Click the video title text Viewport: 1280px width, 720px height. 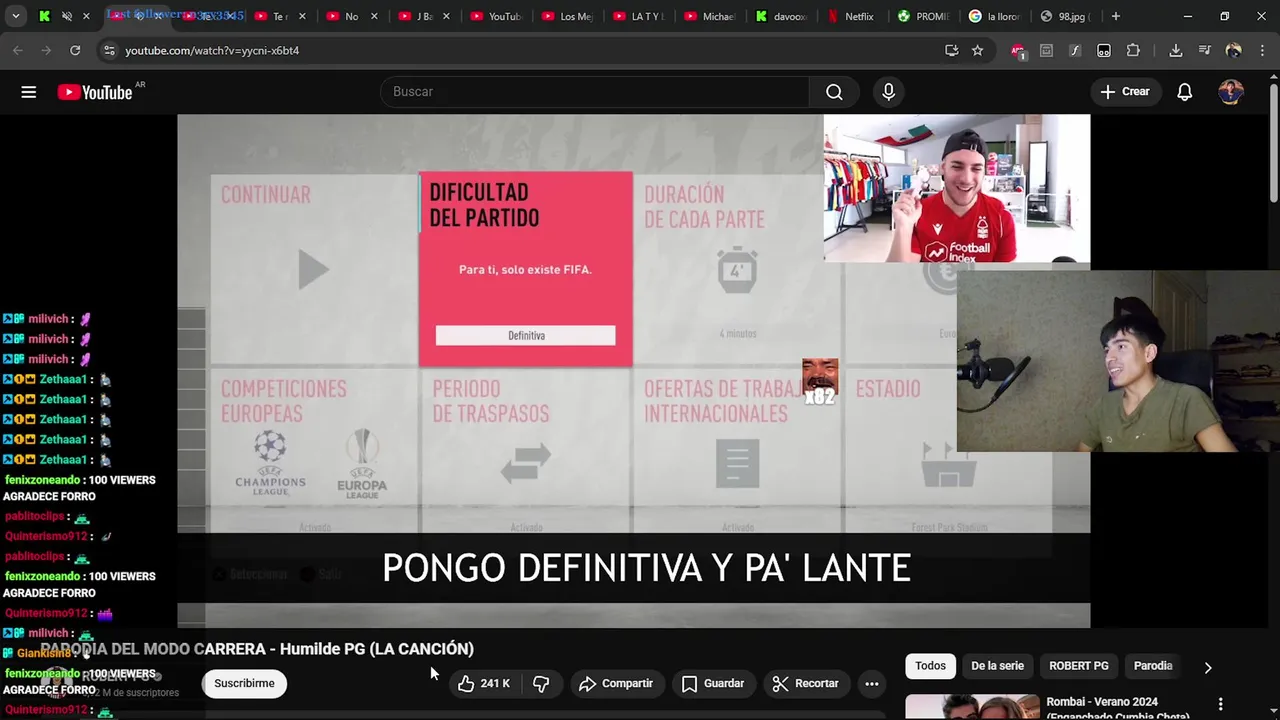[x=257, y=649]
